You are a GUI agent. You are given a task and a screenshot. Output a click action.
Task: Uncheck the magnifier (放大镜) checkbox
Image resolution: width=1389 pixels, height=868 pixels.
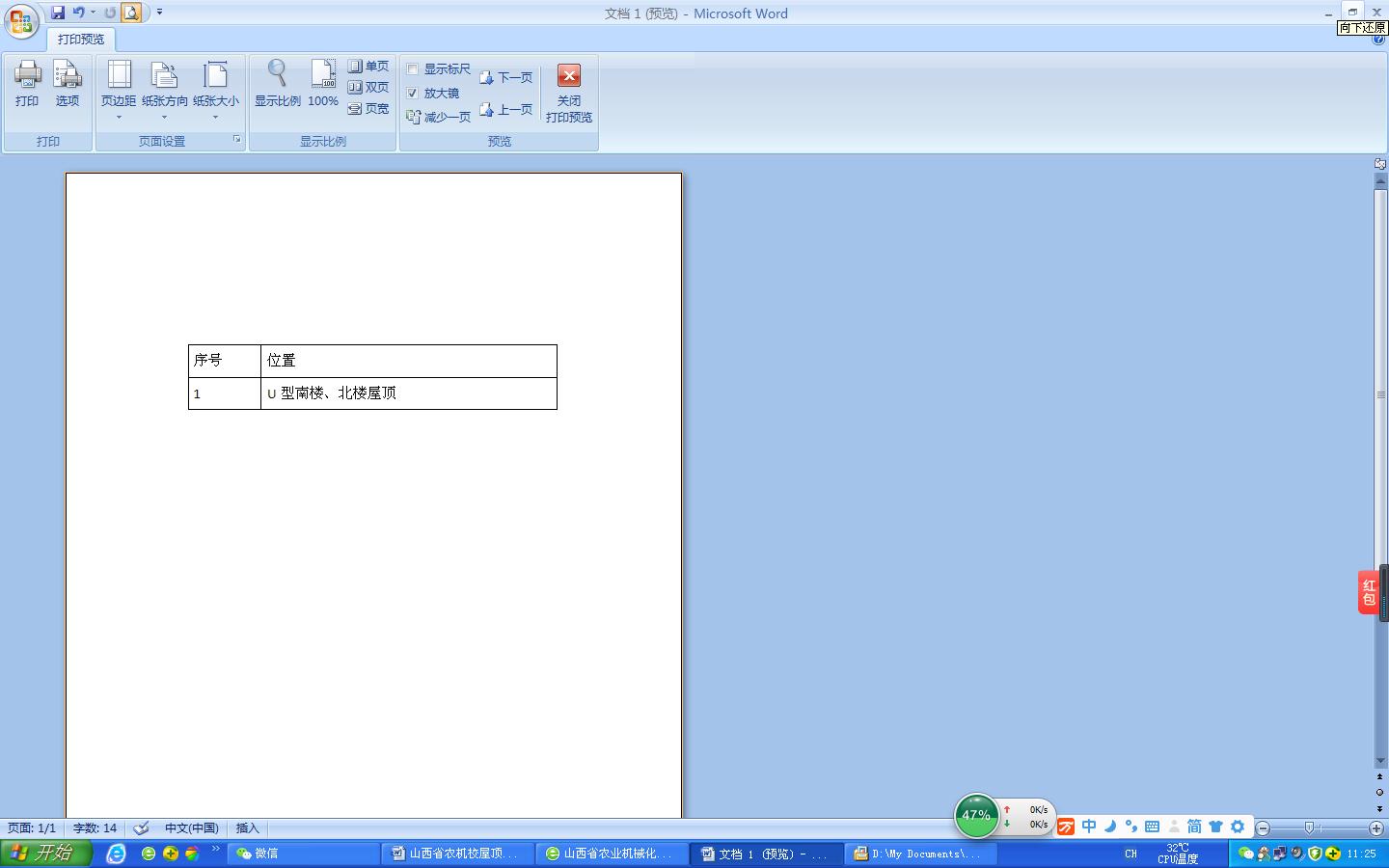(413, 94)
